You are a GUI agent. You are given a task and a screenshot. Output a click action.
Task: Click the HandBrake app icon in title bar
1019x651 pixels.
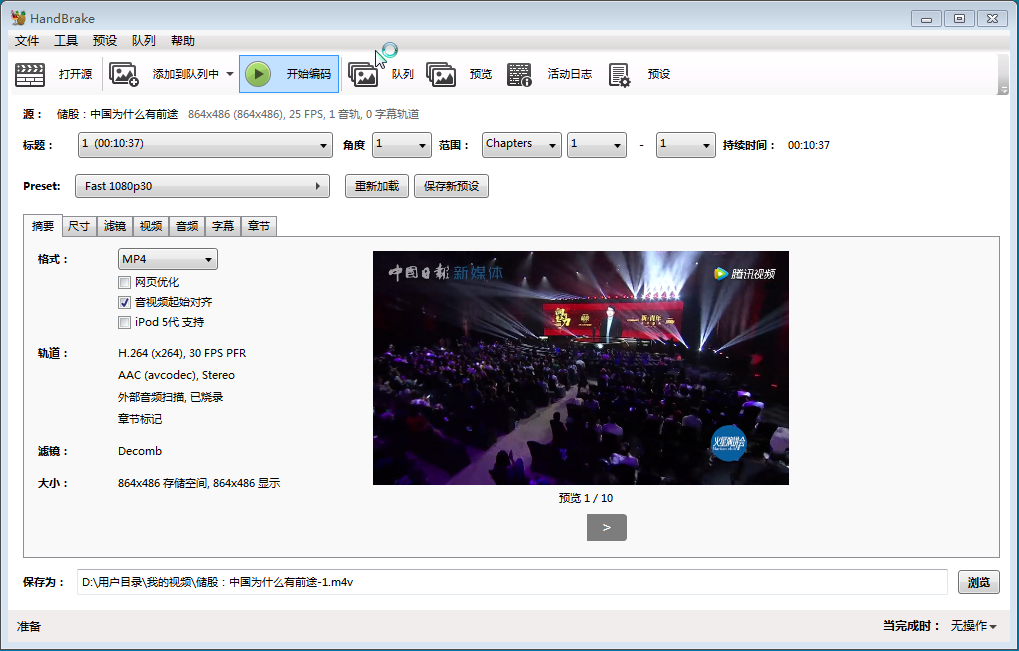click(18, 18)
